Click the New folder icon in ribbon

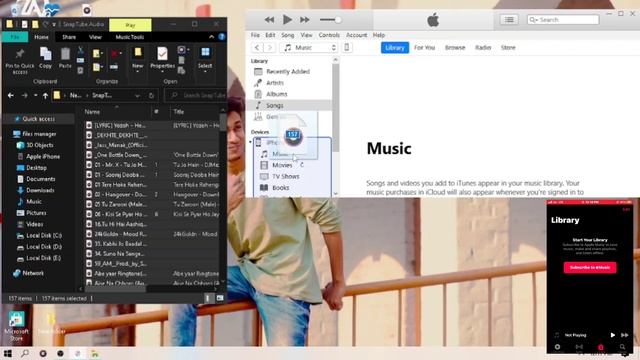coord(138,53)
